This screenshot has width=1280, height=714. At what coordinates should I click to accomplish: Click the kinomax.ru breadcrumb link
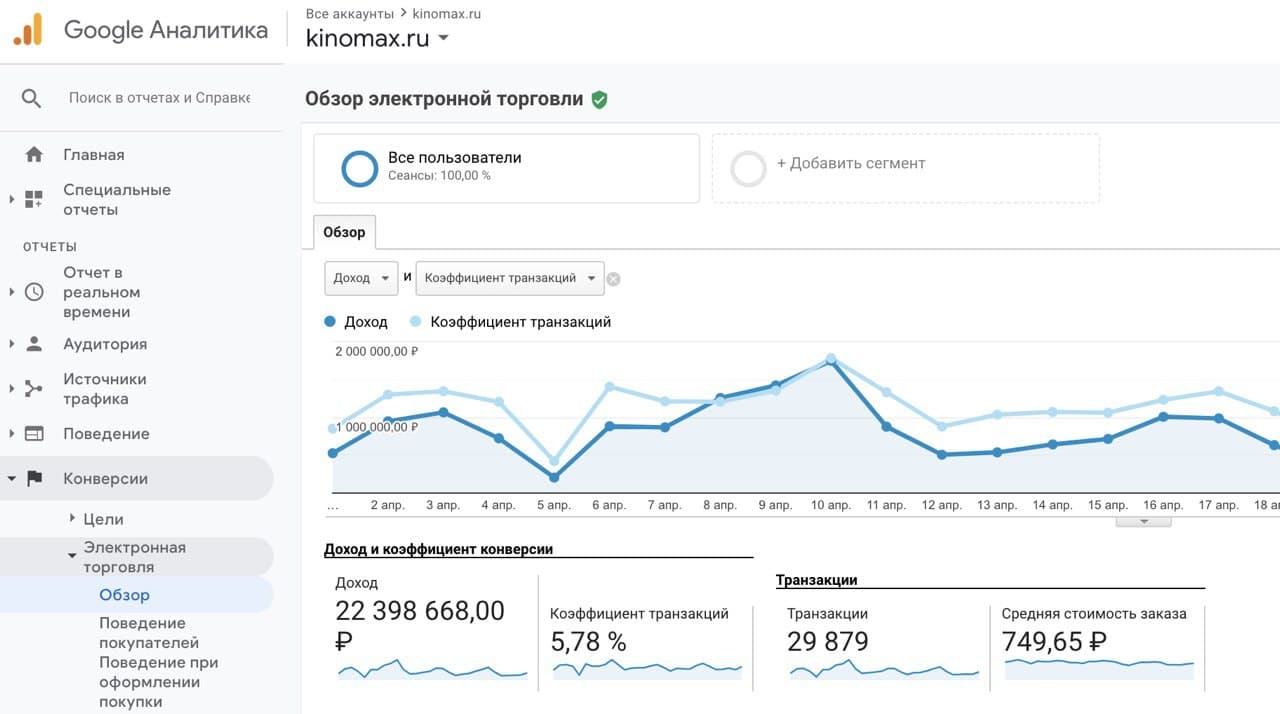tap(447, 14)
